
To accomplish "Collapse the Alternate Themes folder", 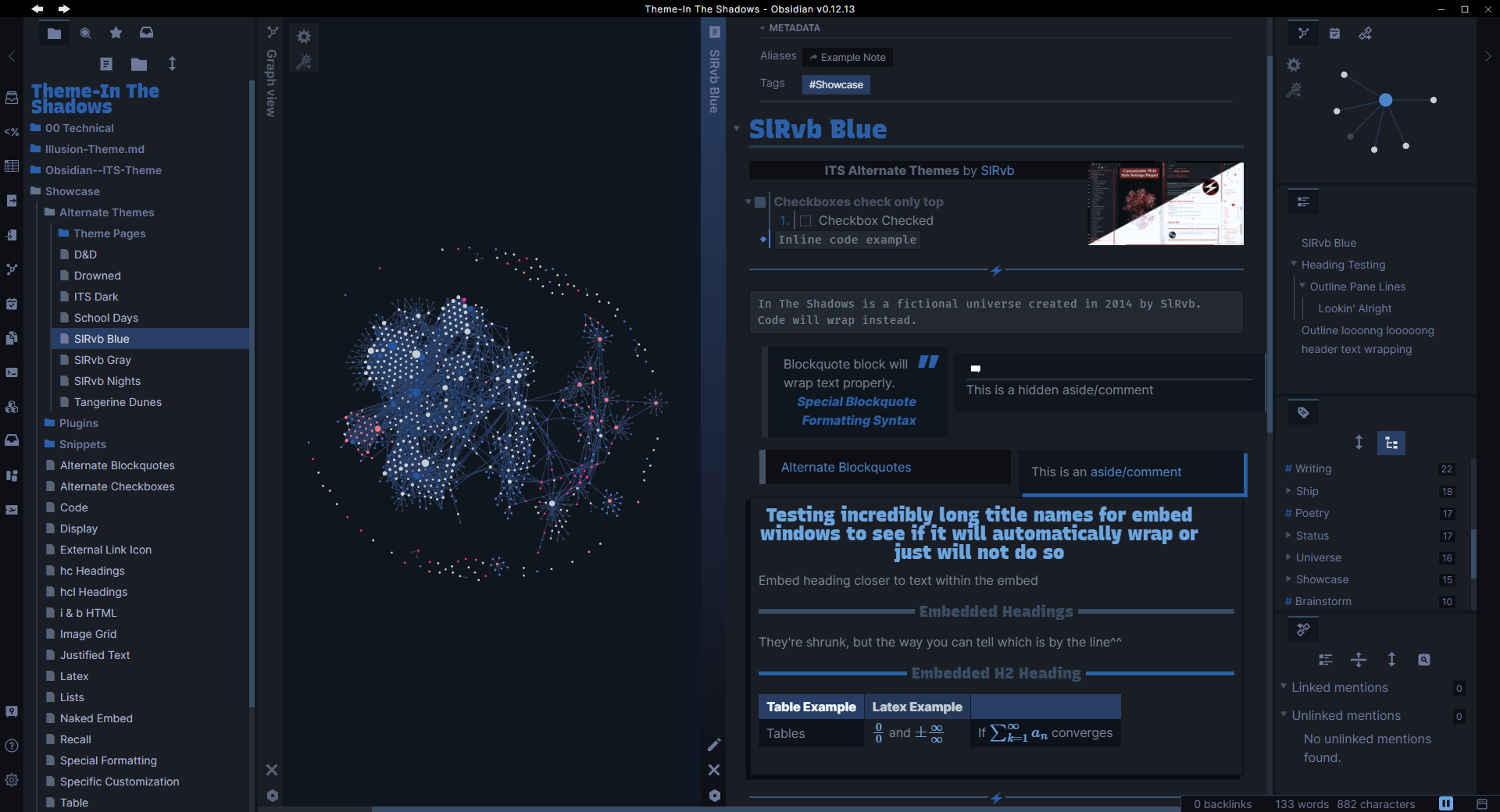I will pos(99,212).
